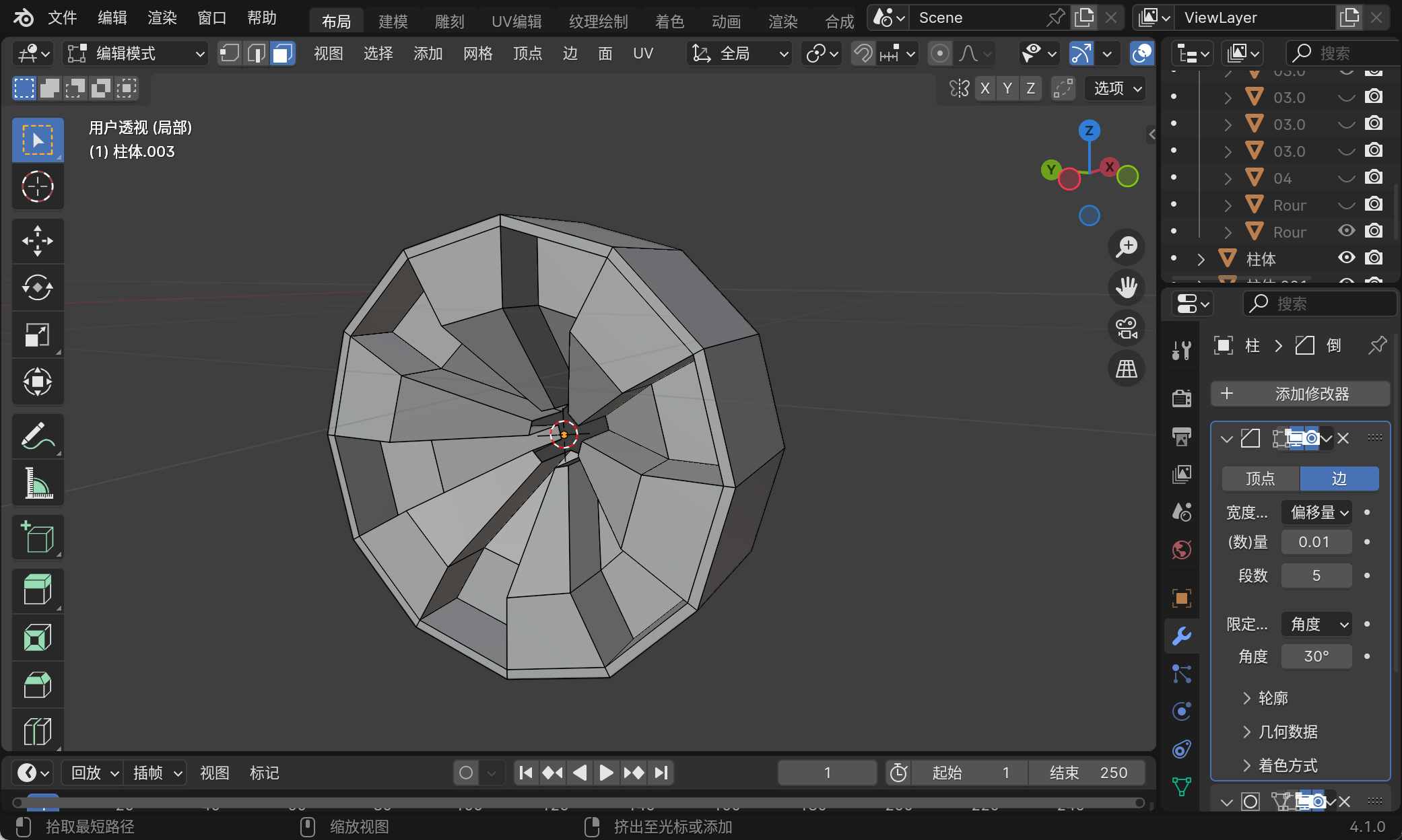Open the 顶点 vertex menu

tap(528, 53)
